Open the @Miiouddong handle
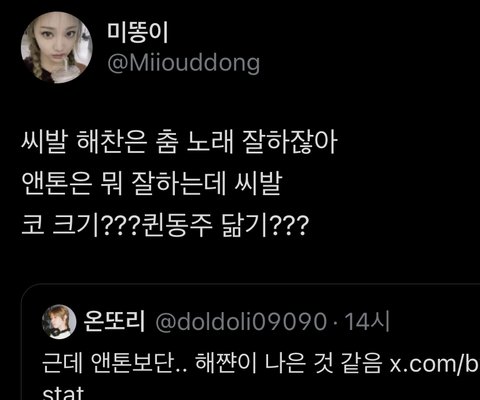The image size is (480, 400). (x=184, y=63)
